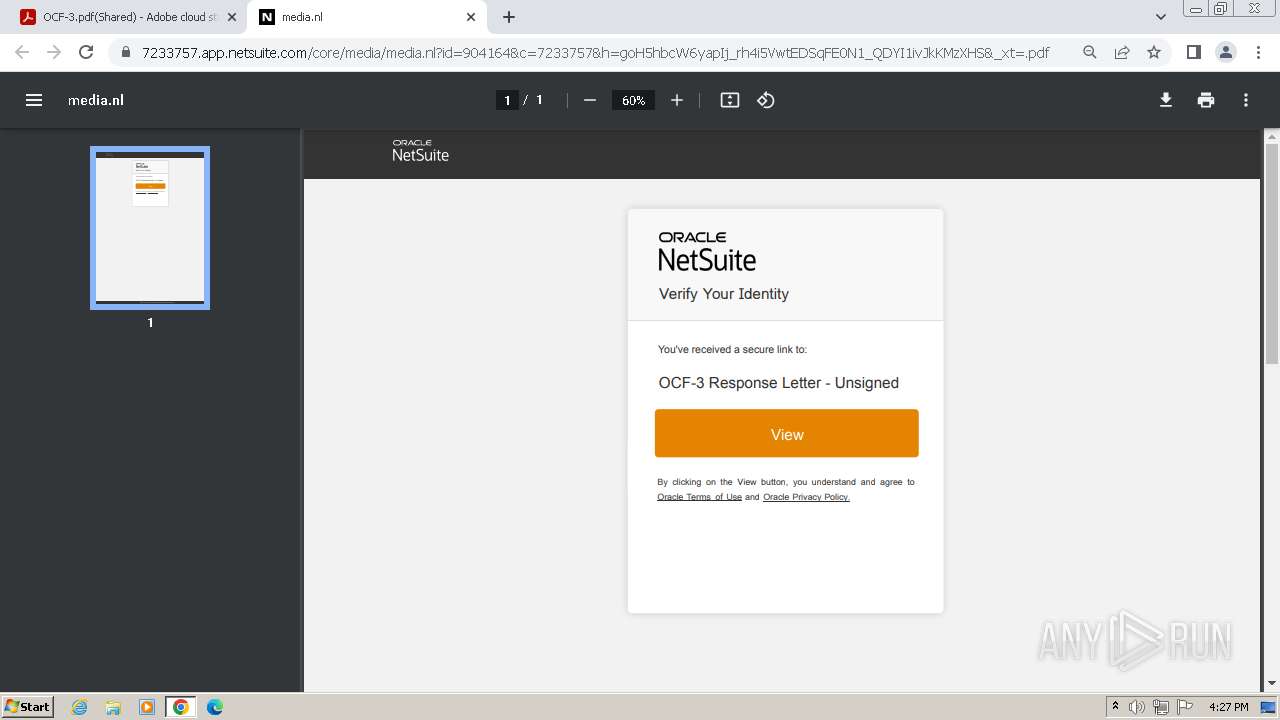This screenshot has width=1280, height=720.
Task: Click the system clock showing 4:27 PM
Action: 1228,707
